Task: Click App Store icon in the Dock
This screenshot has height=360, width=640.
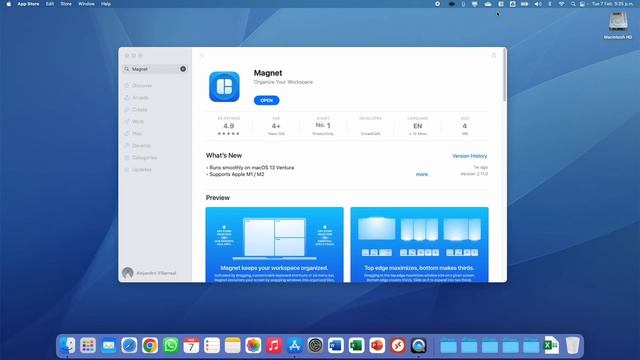Action: [x=294, y=346]
